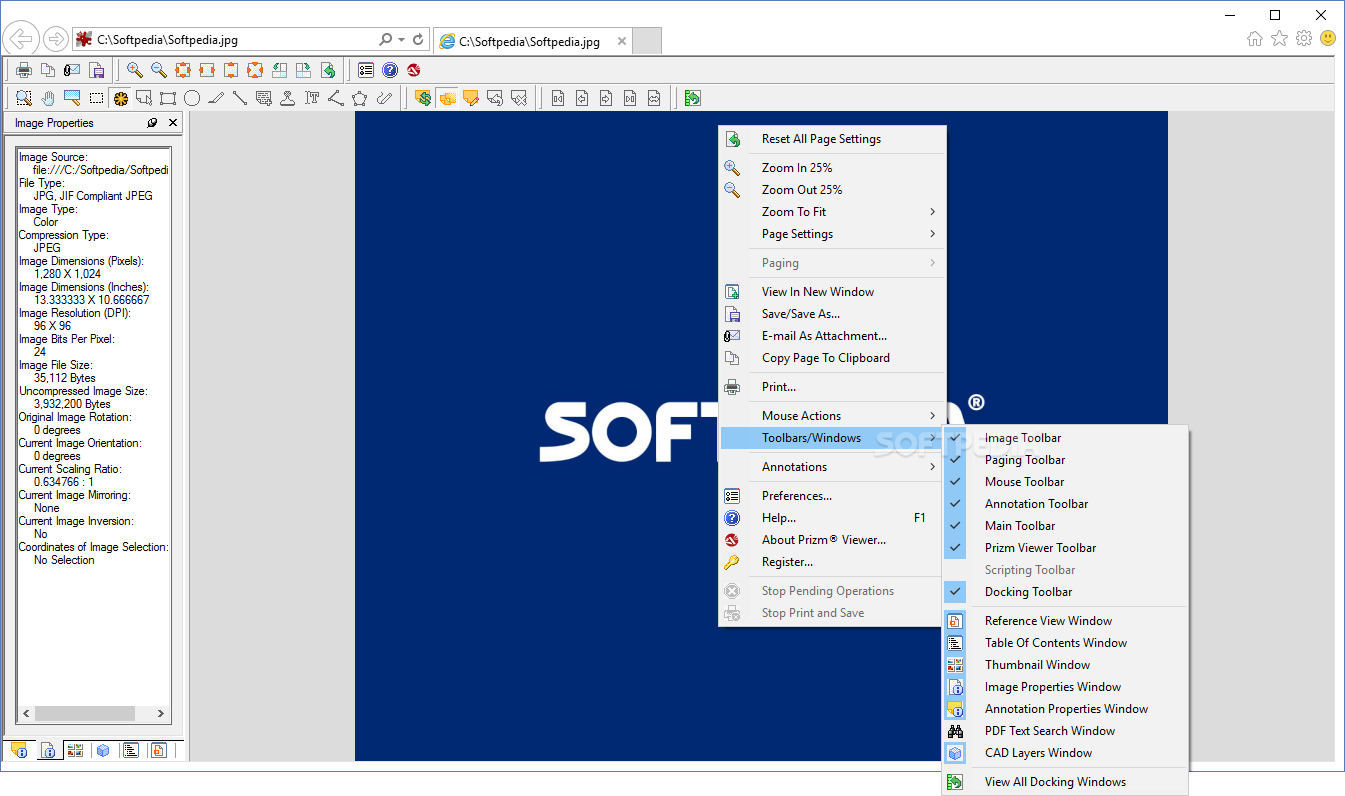Choose Save/Save As... menu entry
Image resolution: width=1345 pixels, height=796 pixels.
click(x=832, y=314)
